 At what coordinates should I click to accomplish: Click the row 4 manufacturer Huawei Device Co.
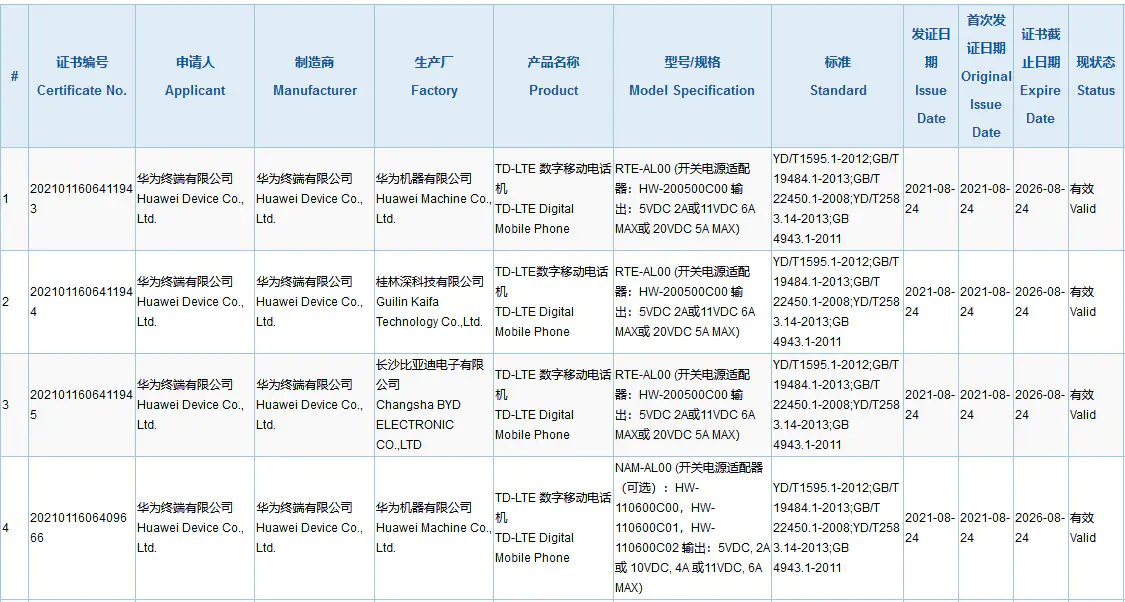pos(314,527)
